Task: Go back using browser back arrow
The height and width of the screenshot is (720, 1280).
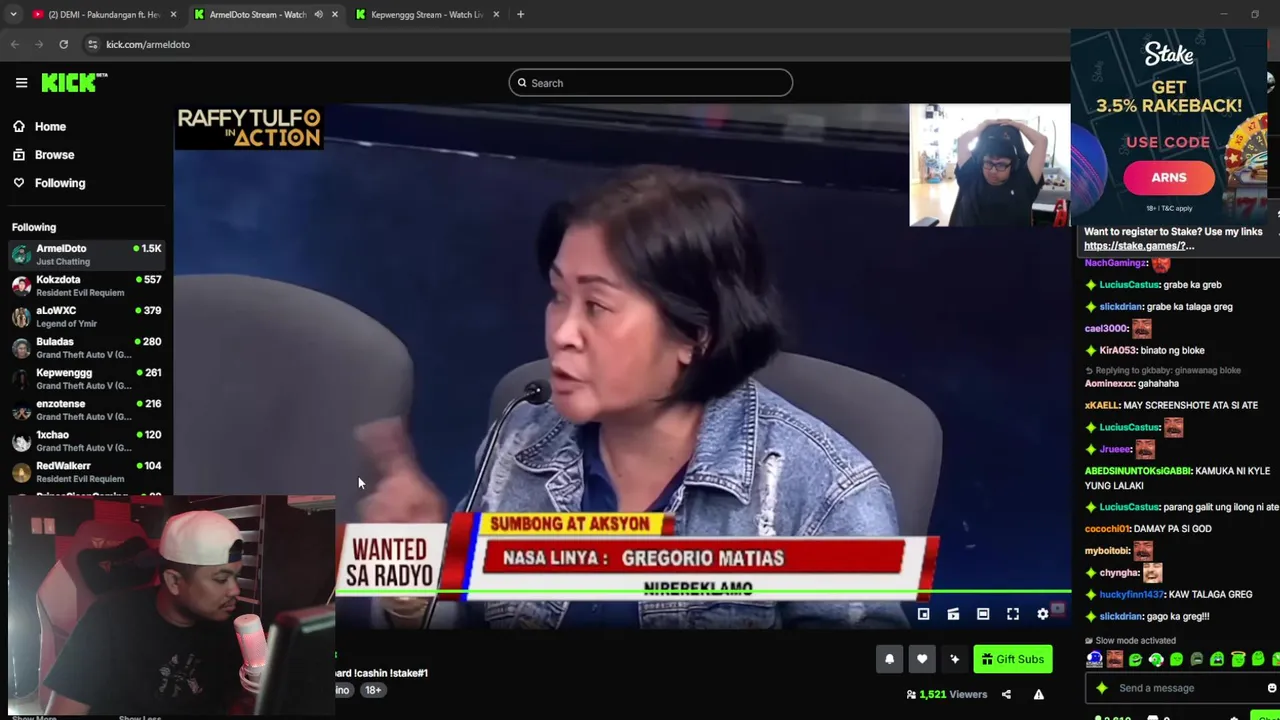Action: tap(15, 44)
